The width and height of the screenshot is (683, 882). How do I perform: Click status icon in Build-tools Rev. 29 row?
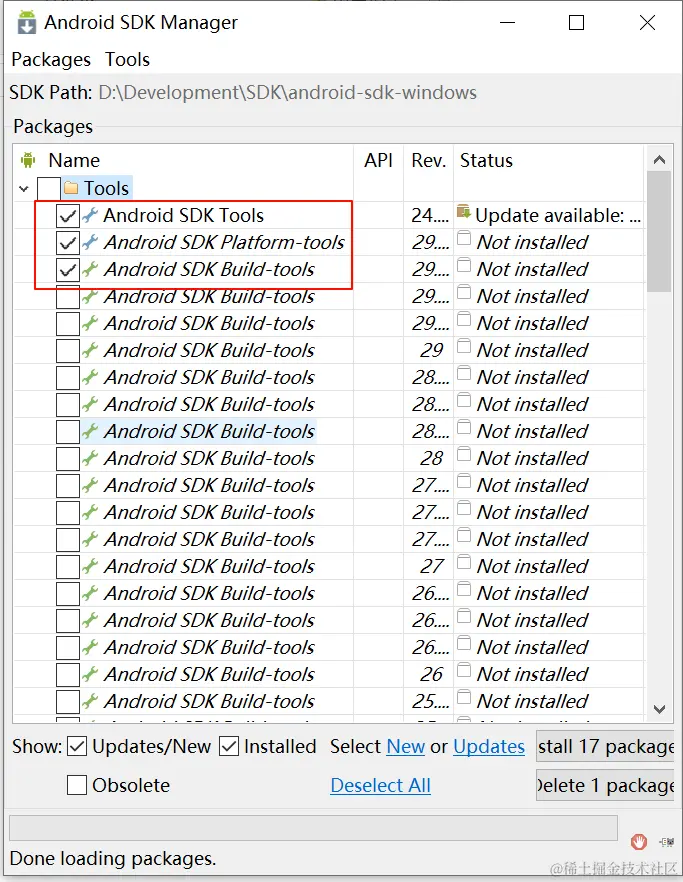[x=464, y=345]
